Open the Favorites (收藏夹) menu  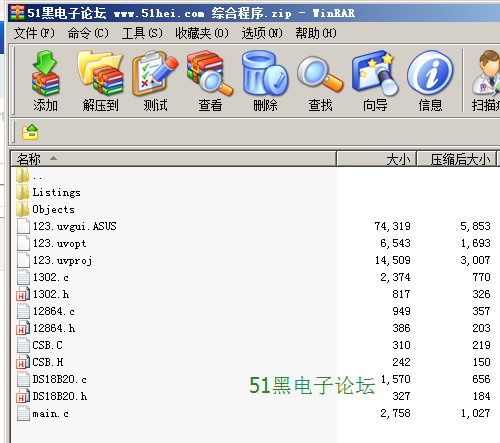click(202, 33)
